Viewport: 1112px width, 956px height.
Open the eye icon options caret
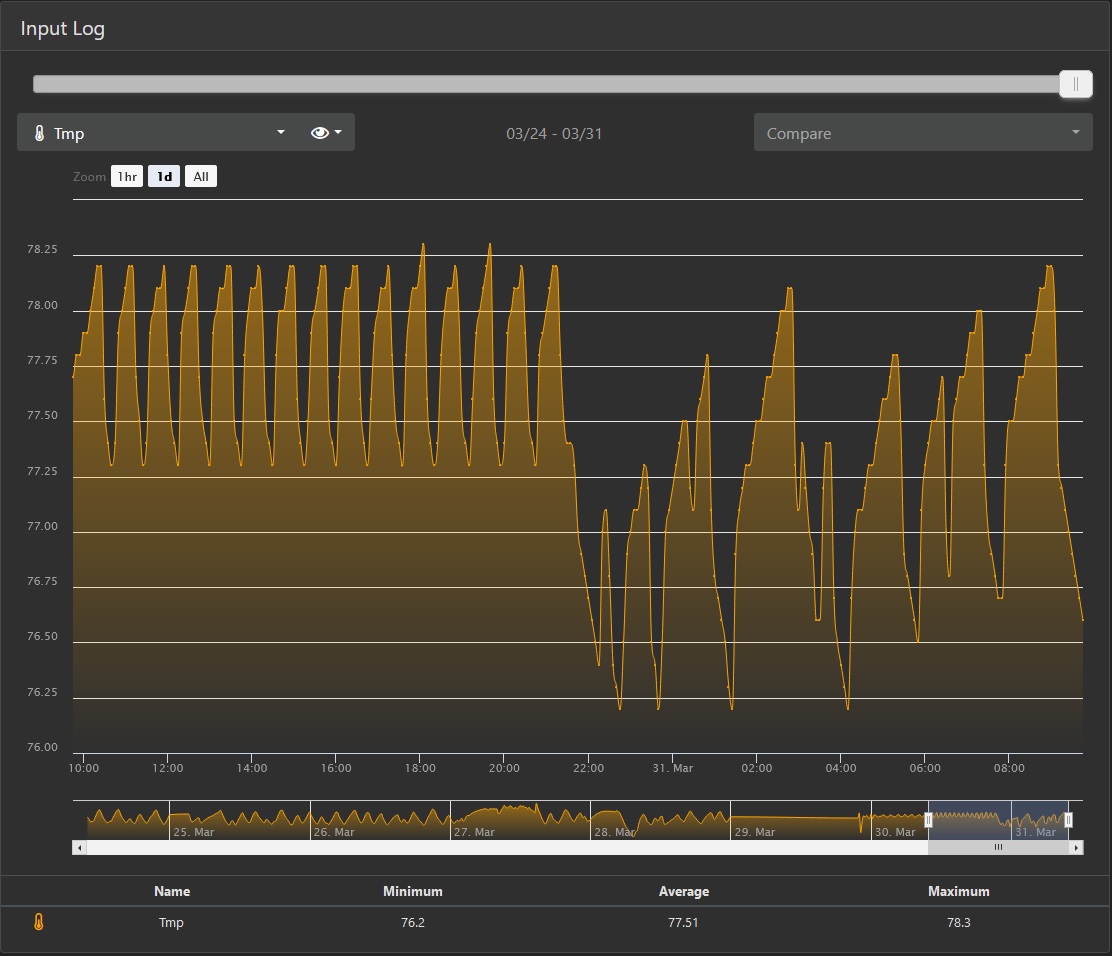(338, 132)
